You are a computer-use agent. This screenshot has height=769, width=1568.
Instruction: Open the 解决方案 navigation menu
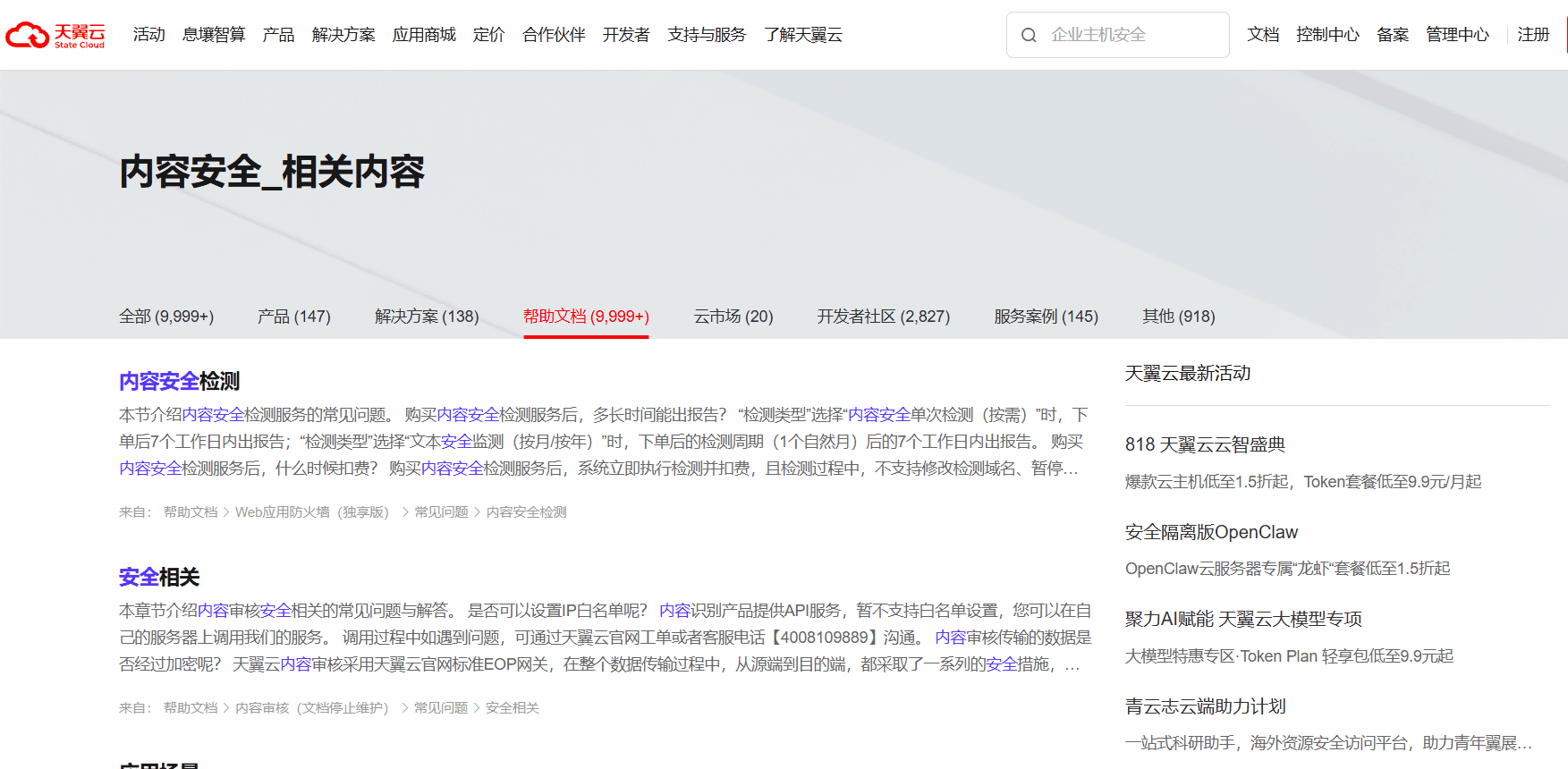(x=343, y=35)
